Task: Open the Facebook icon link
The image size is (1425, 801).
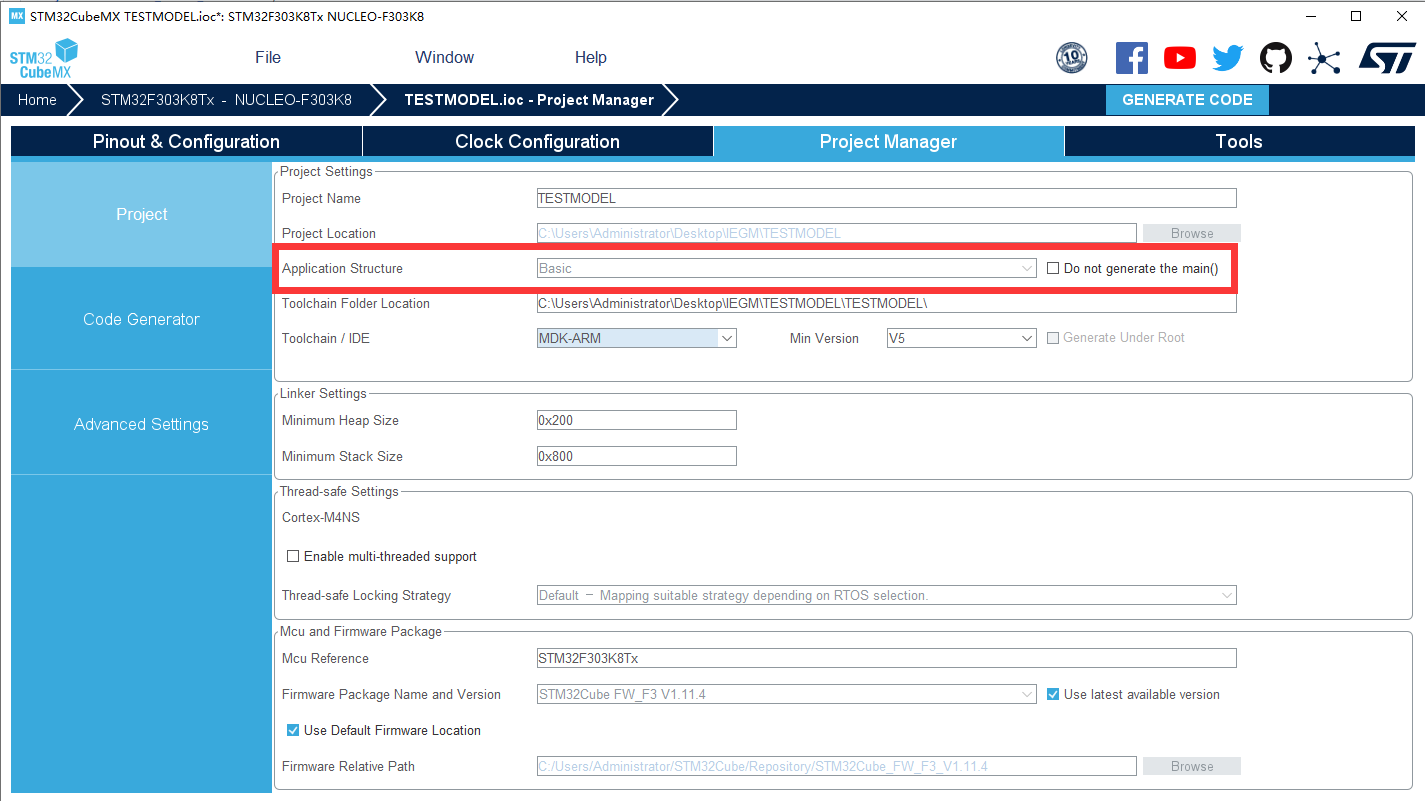Action: click(x=1131, y=58)
